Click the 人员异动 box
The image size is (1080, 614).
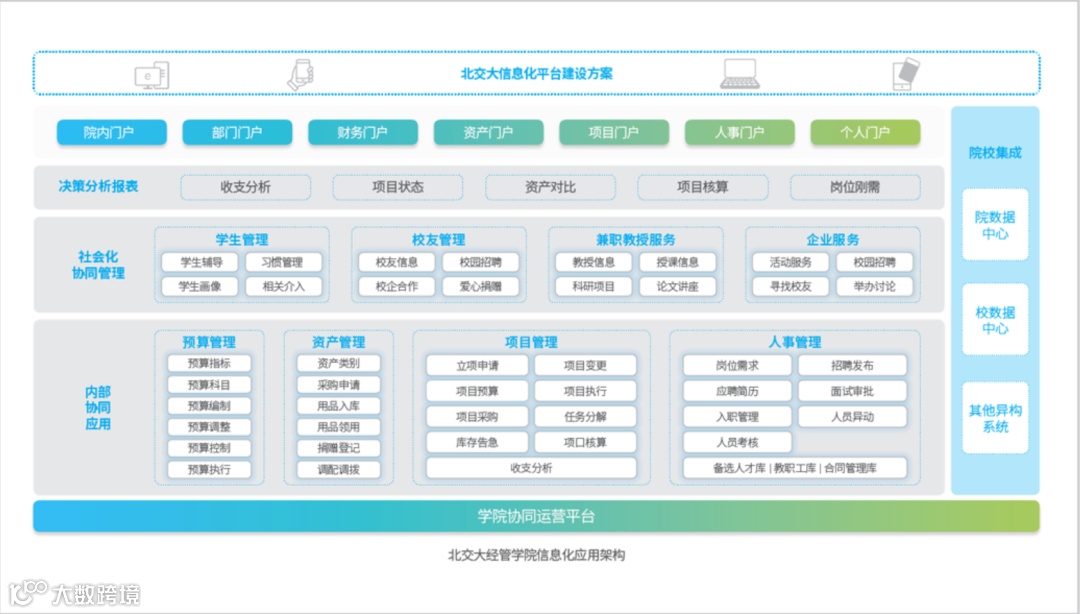(x=853, y=417)
